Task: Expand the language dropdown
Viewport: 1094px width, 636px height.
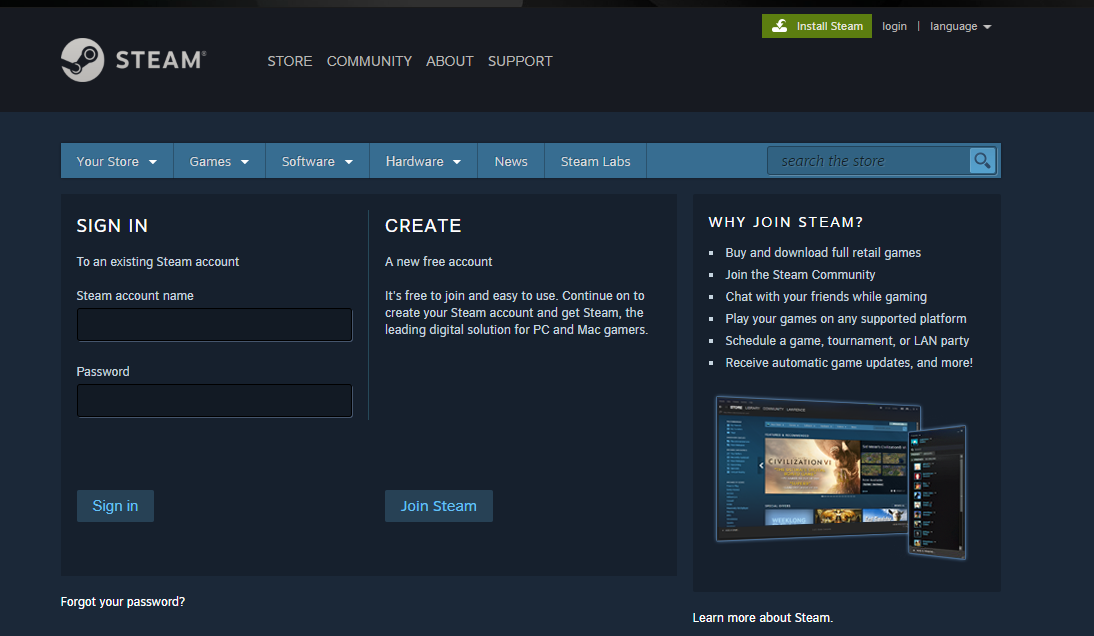Action: [x=960, y=26]
